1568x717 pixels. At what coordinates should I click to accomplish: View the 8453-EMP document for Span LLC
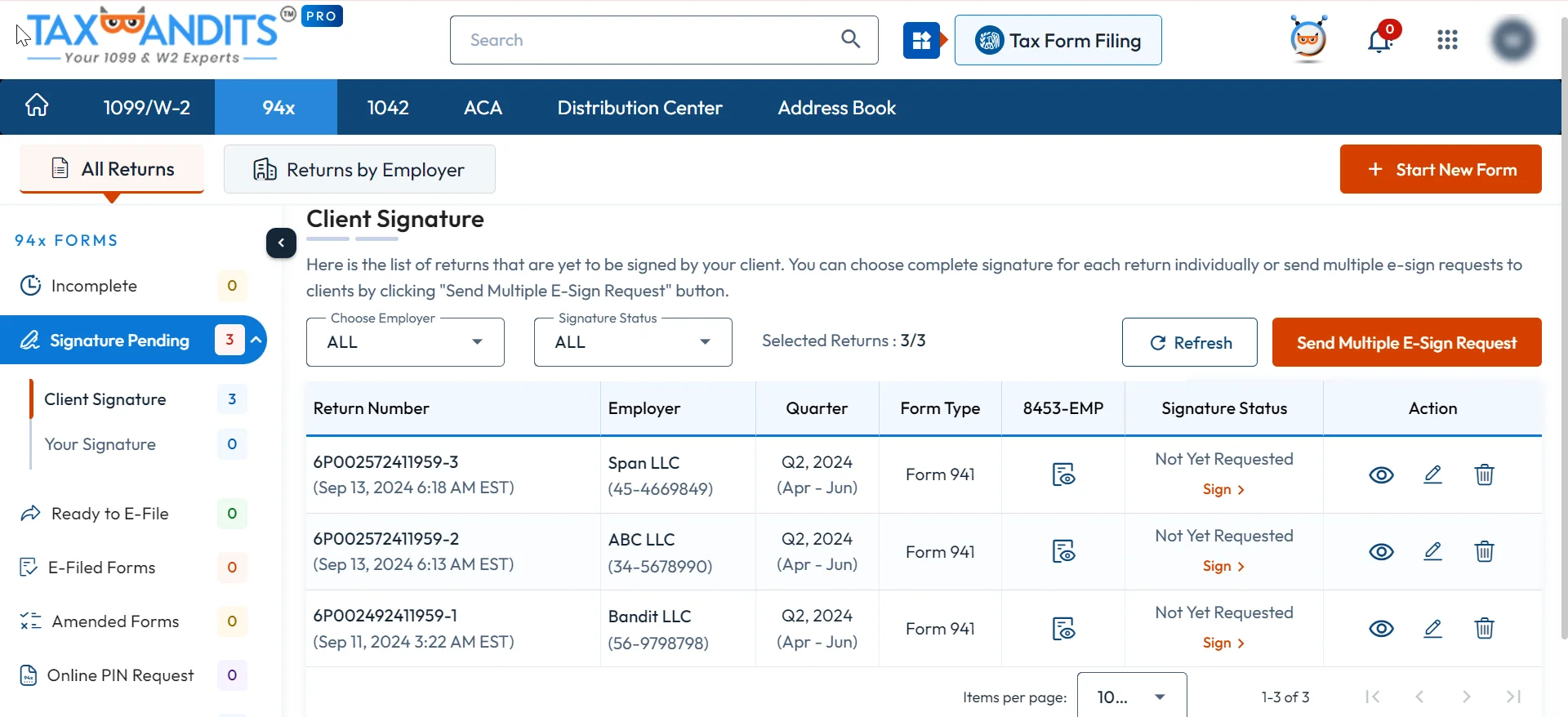[x=1063, y=474]
